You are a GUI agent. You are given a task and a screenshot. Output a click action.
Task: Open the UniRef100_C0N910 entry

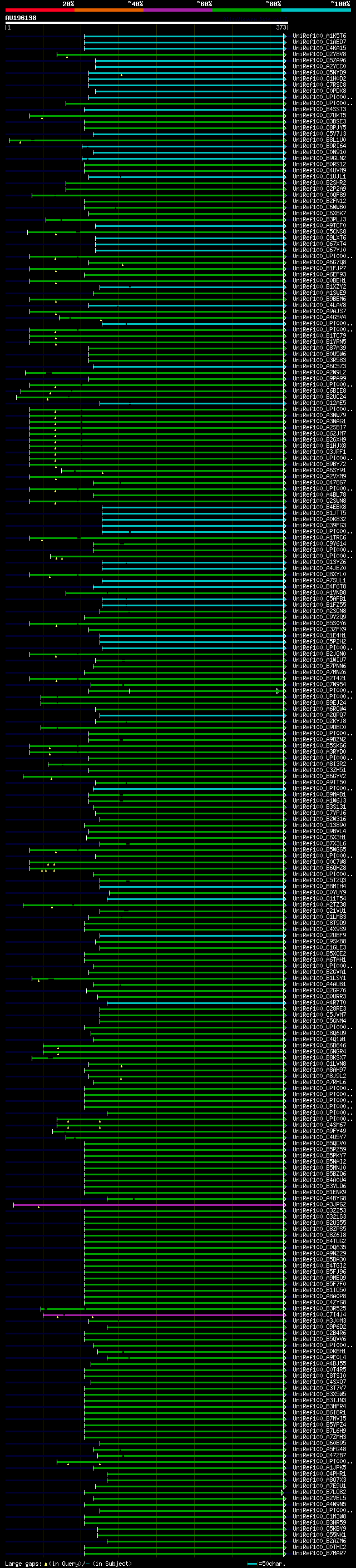tap(319, 152)
